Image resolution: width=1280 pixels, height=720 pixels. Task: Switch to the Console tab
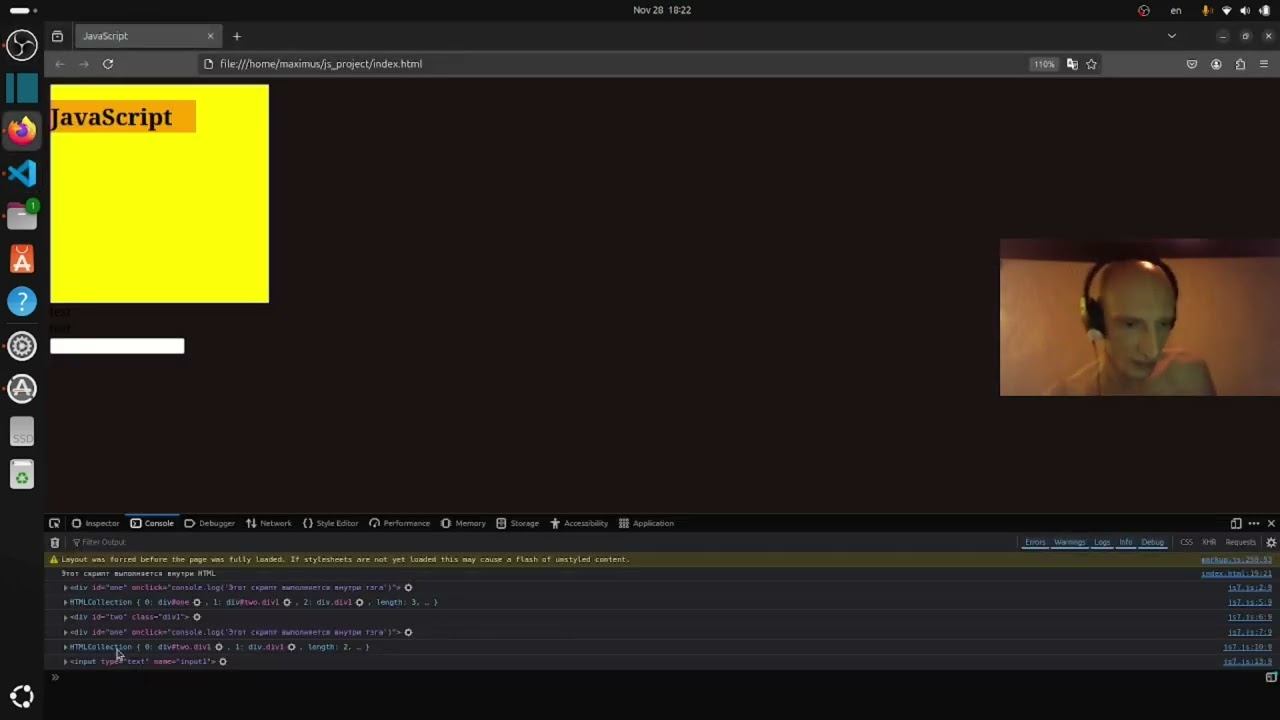pos(152,523)
